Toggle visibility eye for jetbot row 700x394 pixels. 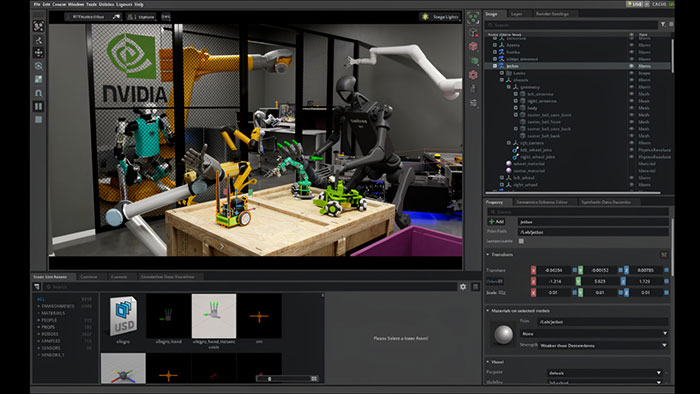click(631, 66)
